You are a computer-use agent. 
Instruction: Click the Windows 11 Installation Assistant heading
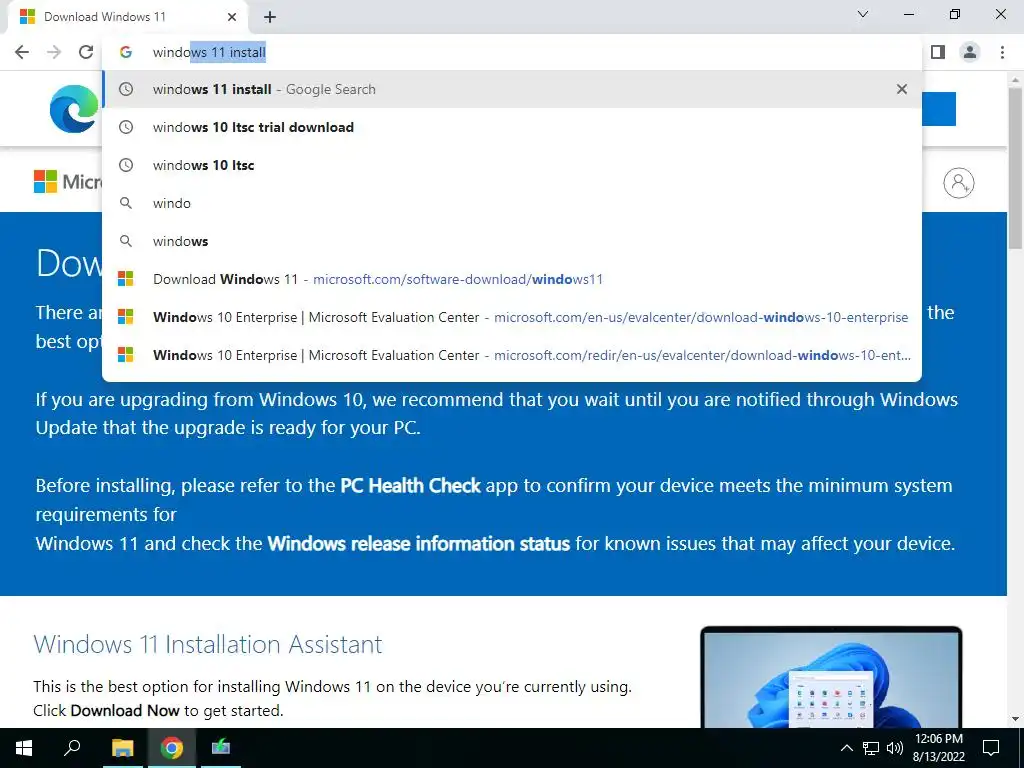coord(208,645)
